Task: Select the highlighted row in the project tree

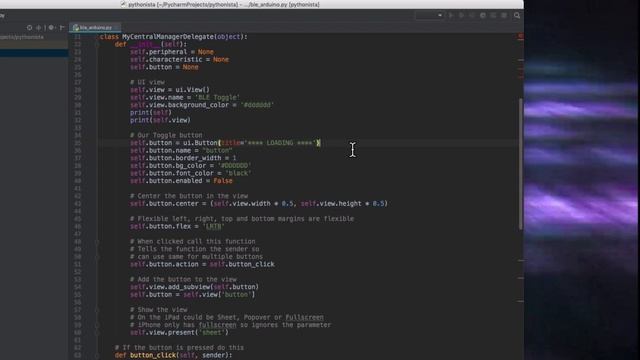Action: tap(34, 53)
